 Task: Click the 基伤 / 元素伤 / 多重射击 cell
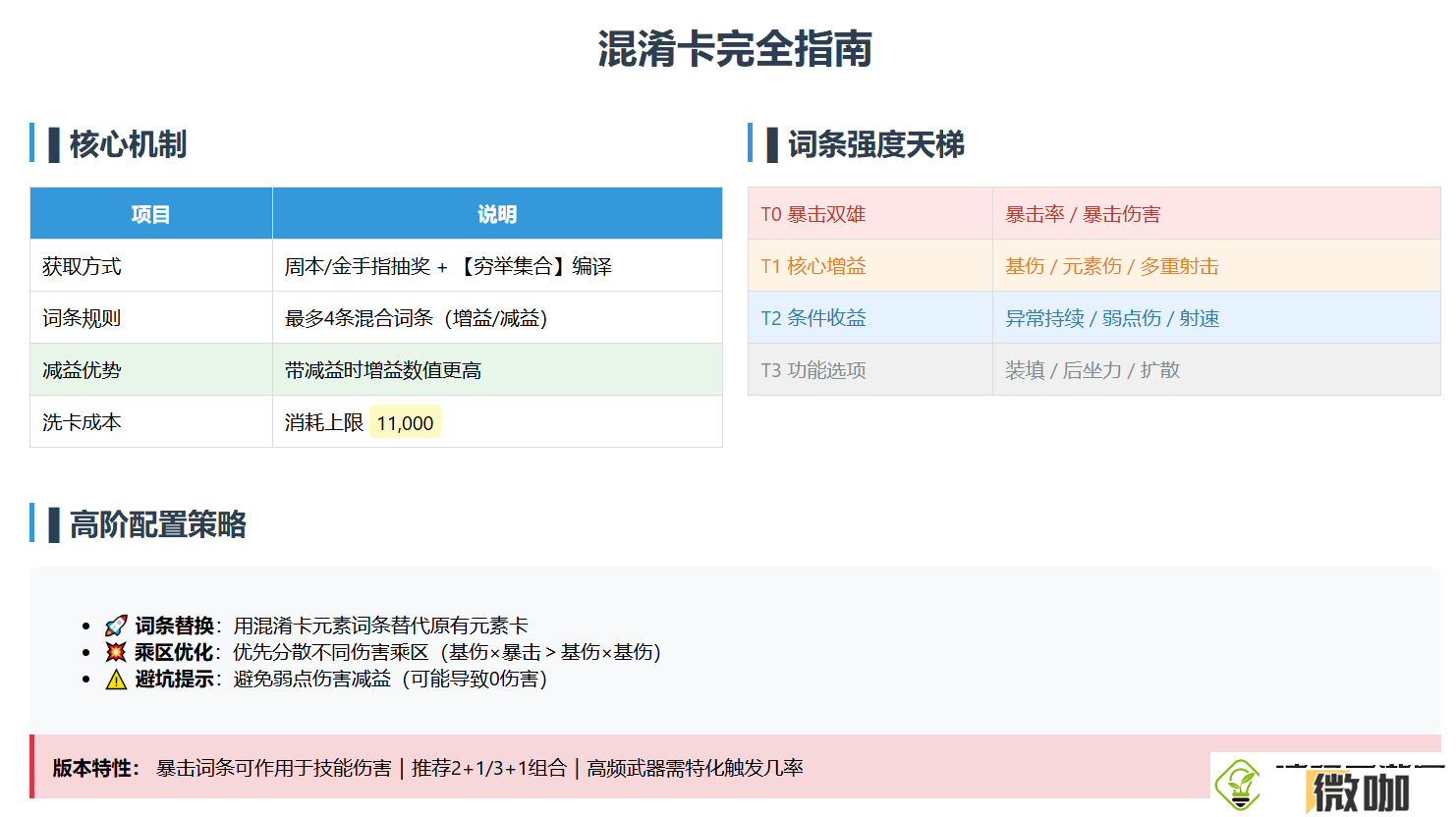point(1216,266)
